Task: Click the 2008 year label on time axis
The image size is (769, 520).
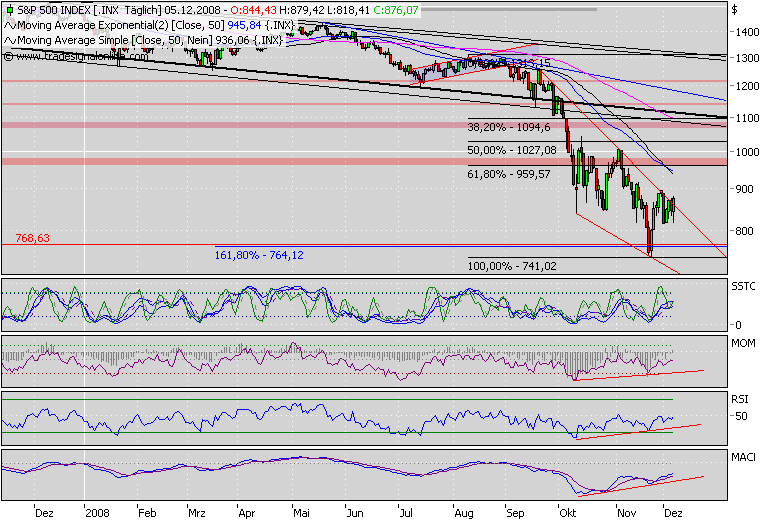Action: pyautogui.click(x=98, y=513)
